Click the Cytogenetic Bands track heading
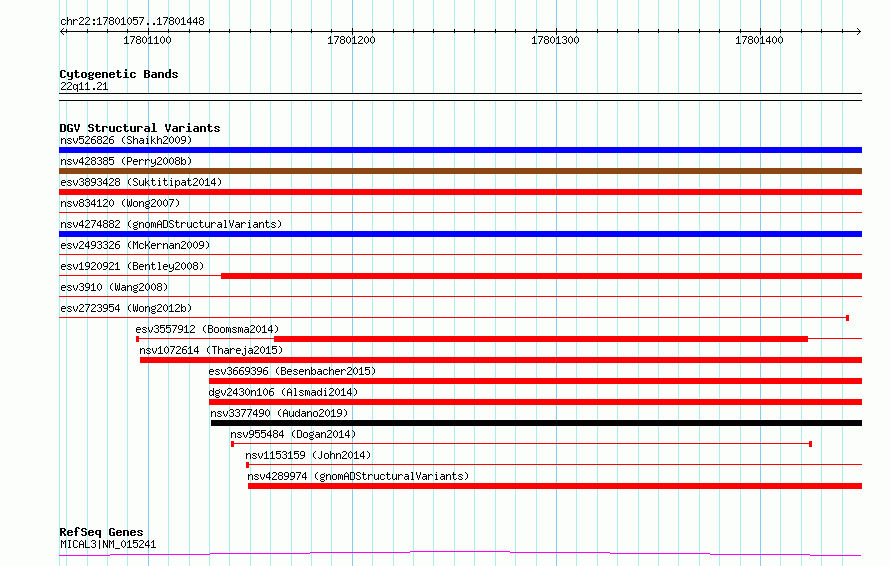890x566 pixels. (x=119, y=74)
